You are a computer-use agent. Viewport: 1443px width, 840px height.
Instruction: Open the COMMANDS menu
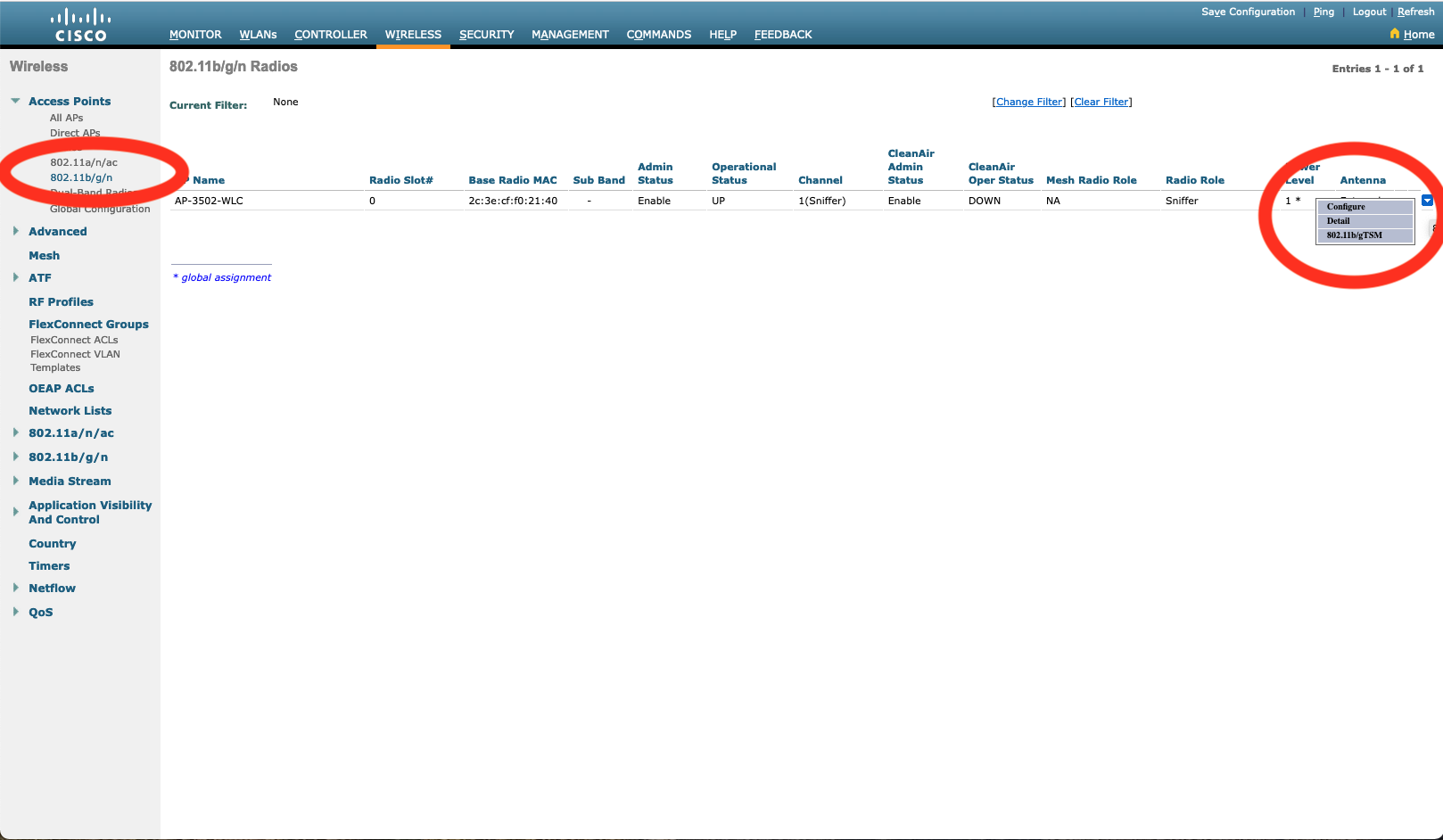pos(659,34)
